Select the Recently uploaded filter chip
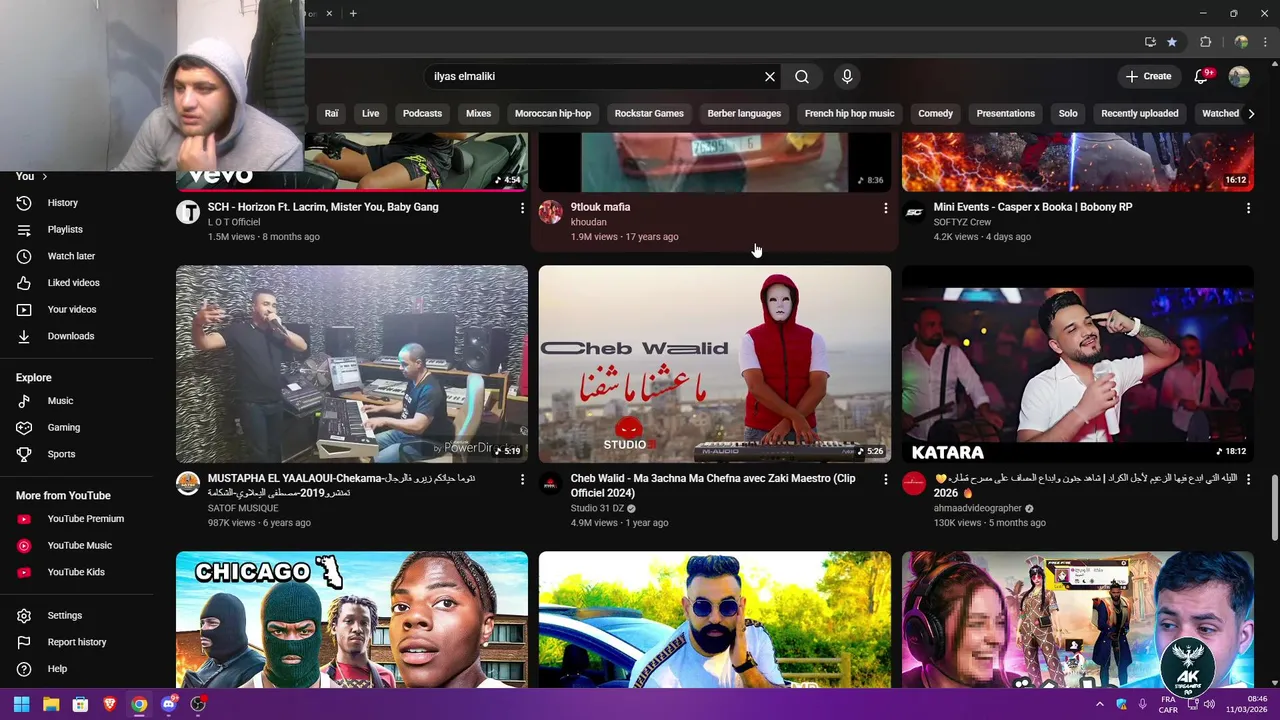This screenshot has height=720, width=1280. (x=1140, y=113)
